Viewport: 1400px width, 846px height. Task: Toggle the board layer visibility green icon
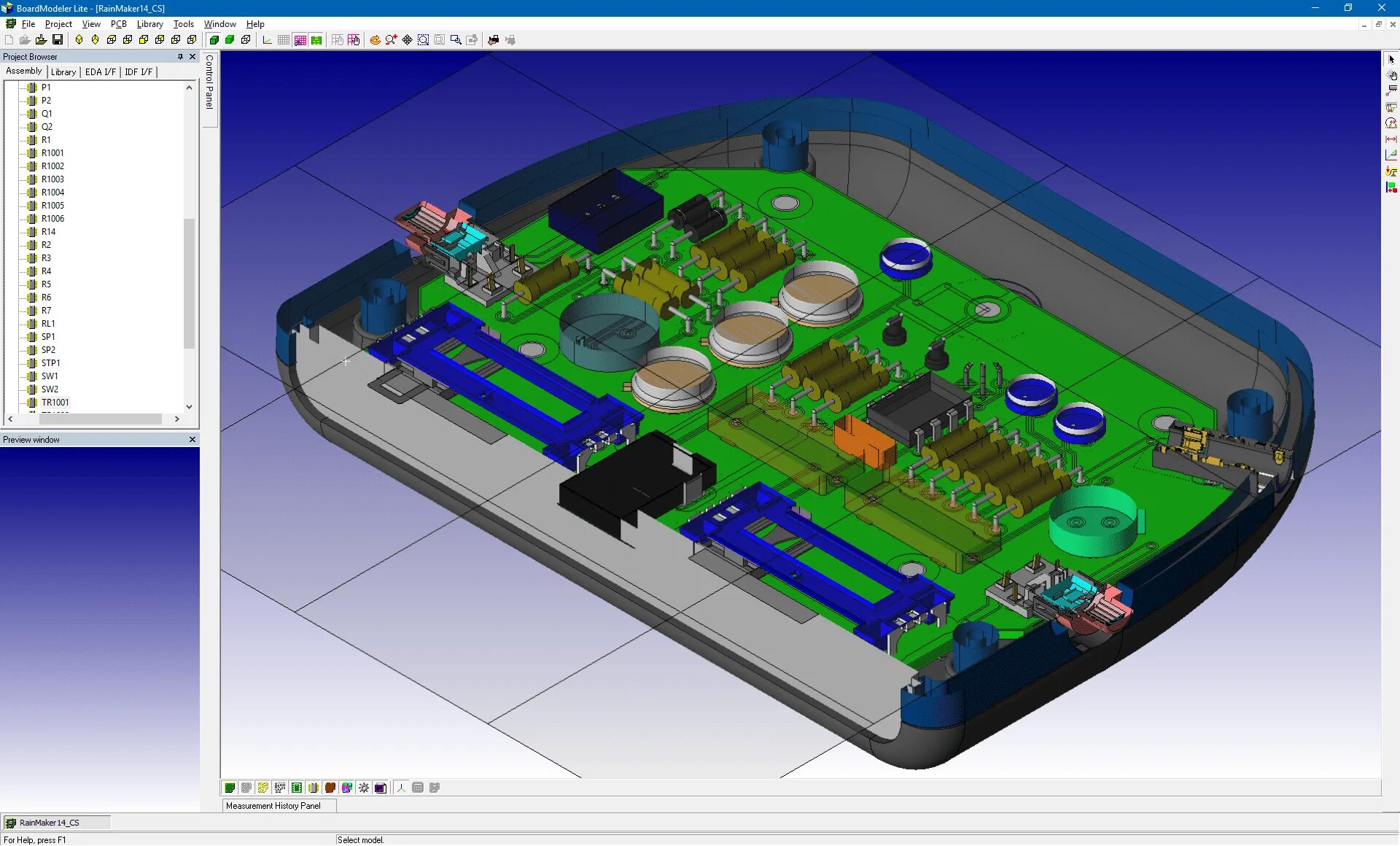coord(230,788)
